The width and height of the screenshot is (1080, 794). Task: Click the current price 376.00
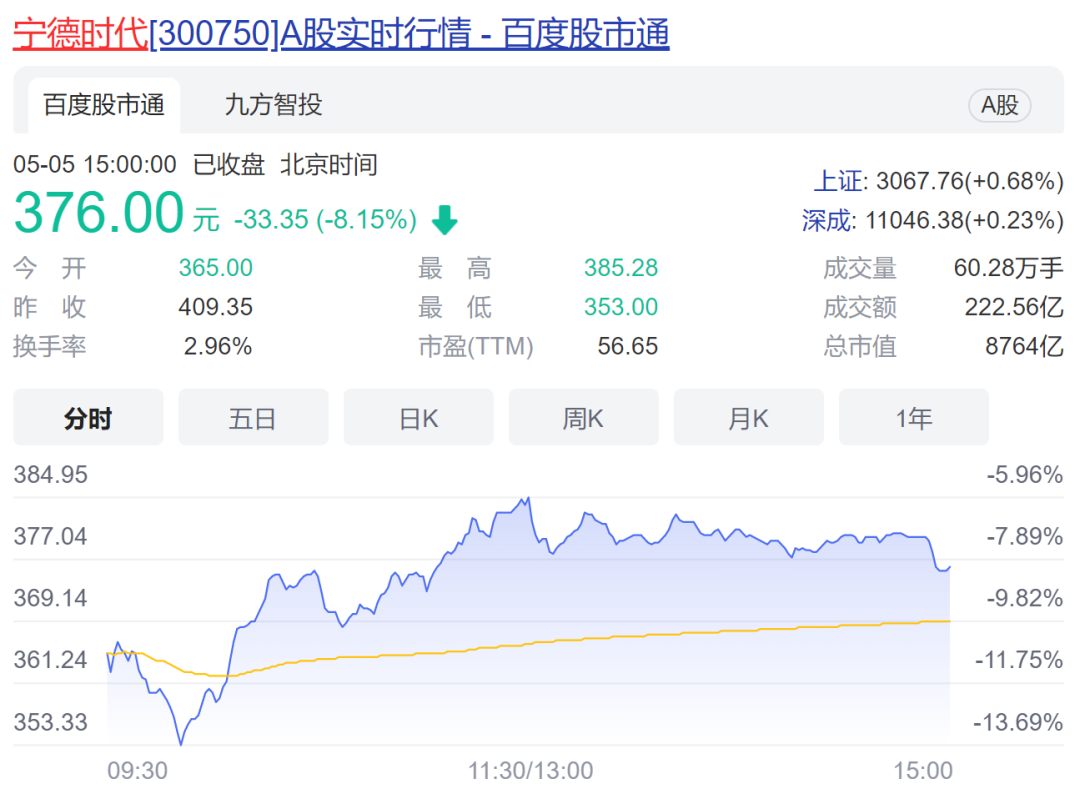pyautogui.click(x=98, y=213)
